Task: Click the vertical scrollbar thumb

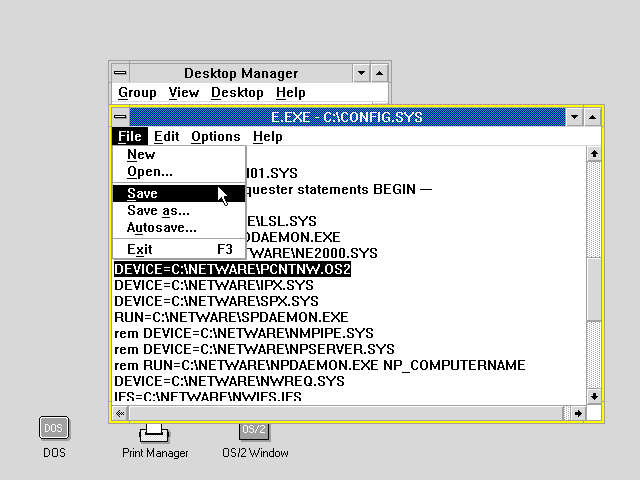Action: (594, 289)
